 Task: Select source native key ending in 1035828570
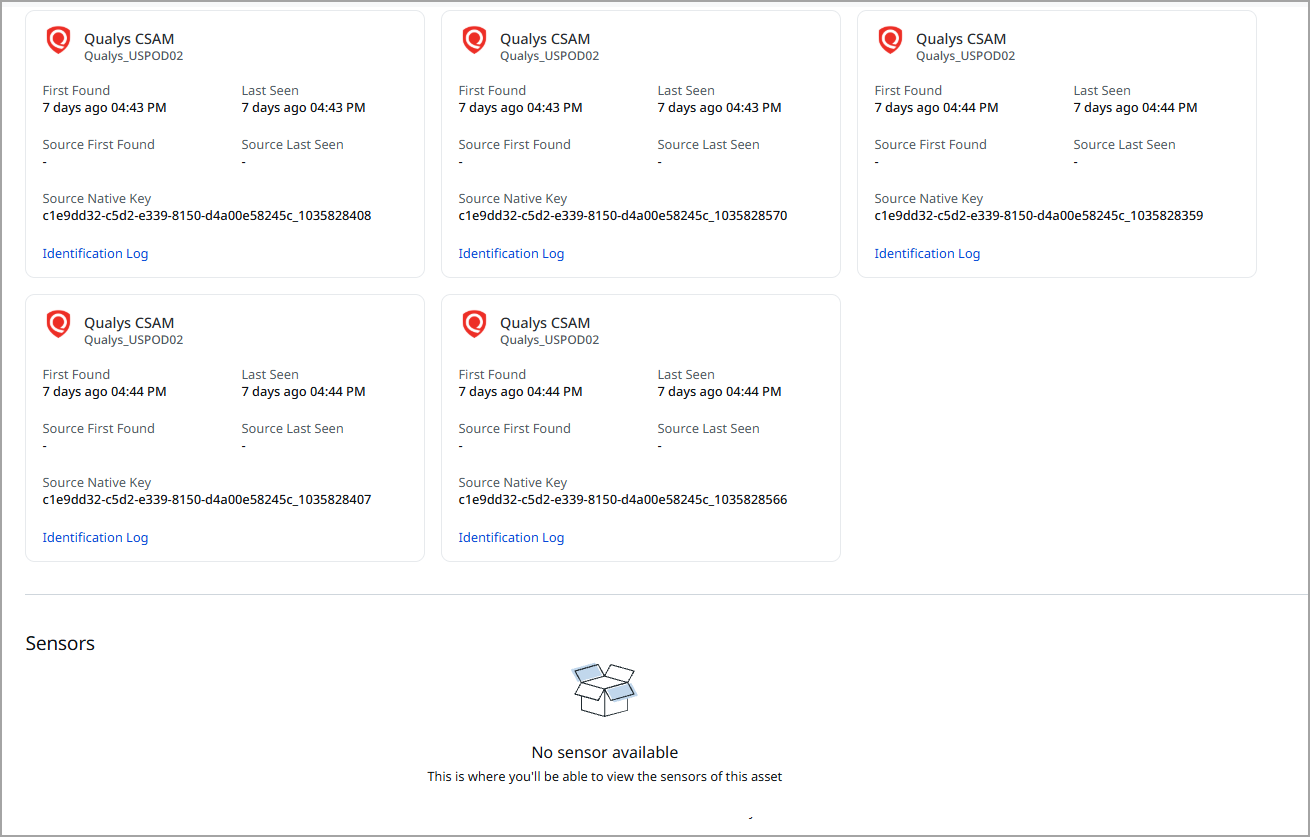coord(623,216)
